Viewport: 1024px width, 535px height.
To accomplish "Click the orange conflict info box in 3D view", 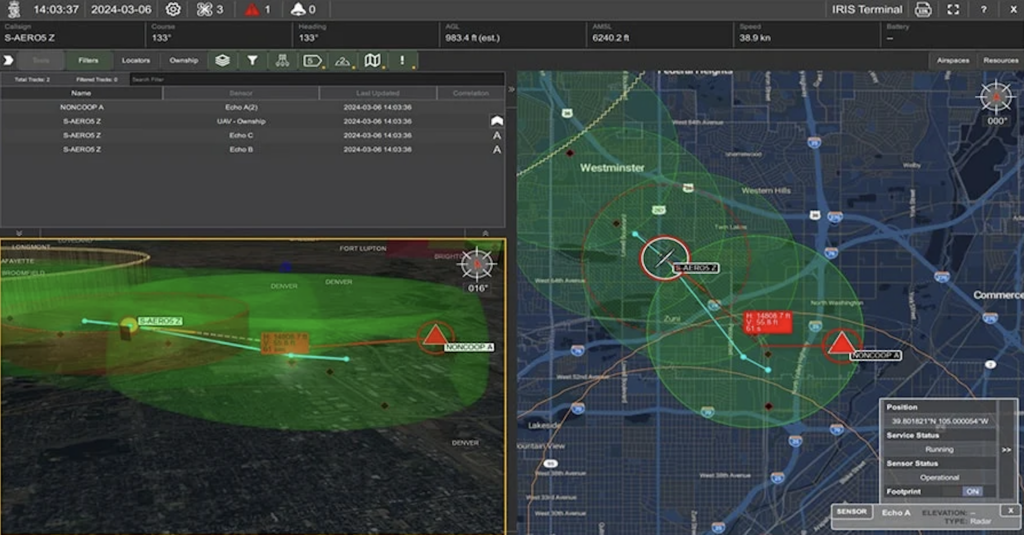I will (x=285, y=343).
